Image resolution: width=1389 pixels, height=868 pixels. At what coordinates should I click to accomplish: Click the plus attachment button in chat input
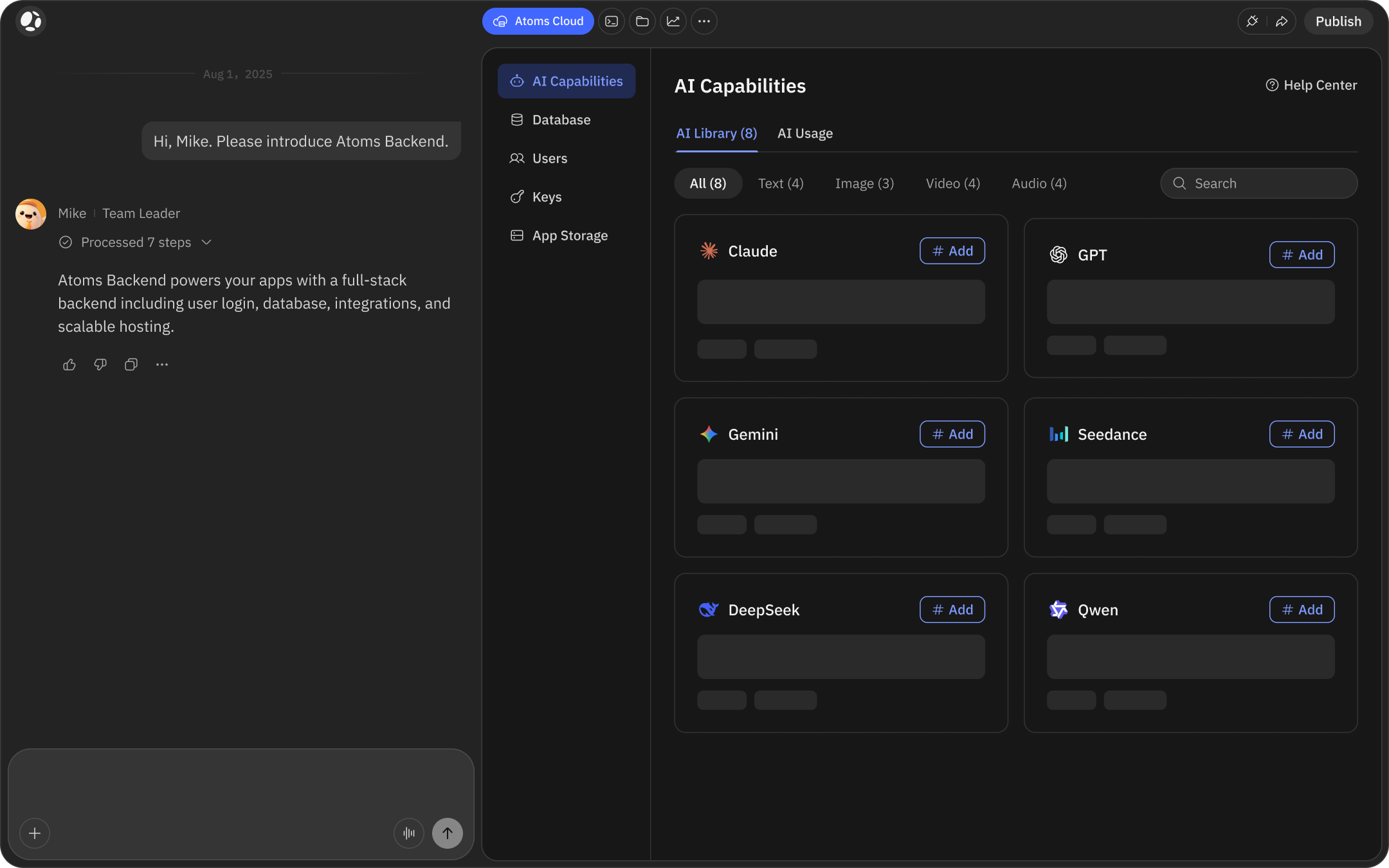click(35, 833)
